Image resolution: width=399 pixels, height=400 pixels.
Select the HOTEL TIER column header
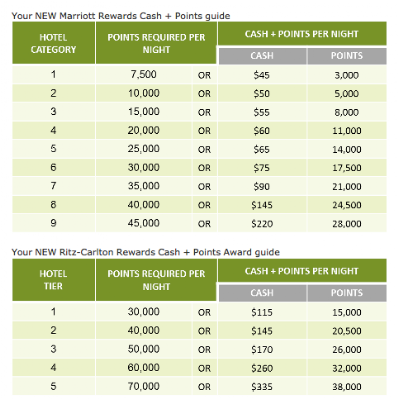(x=53, y=280)
